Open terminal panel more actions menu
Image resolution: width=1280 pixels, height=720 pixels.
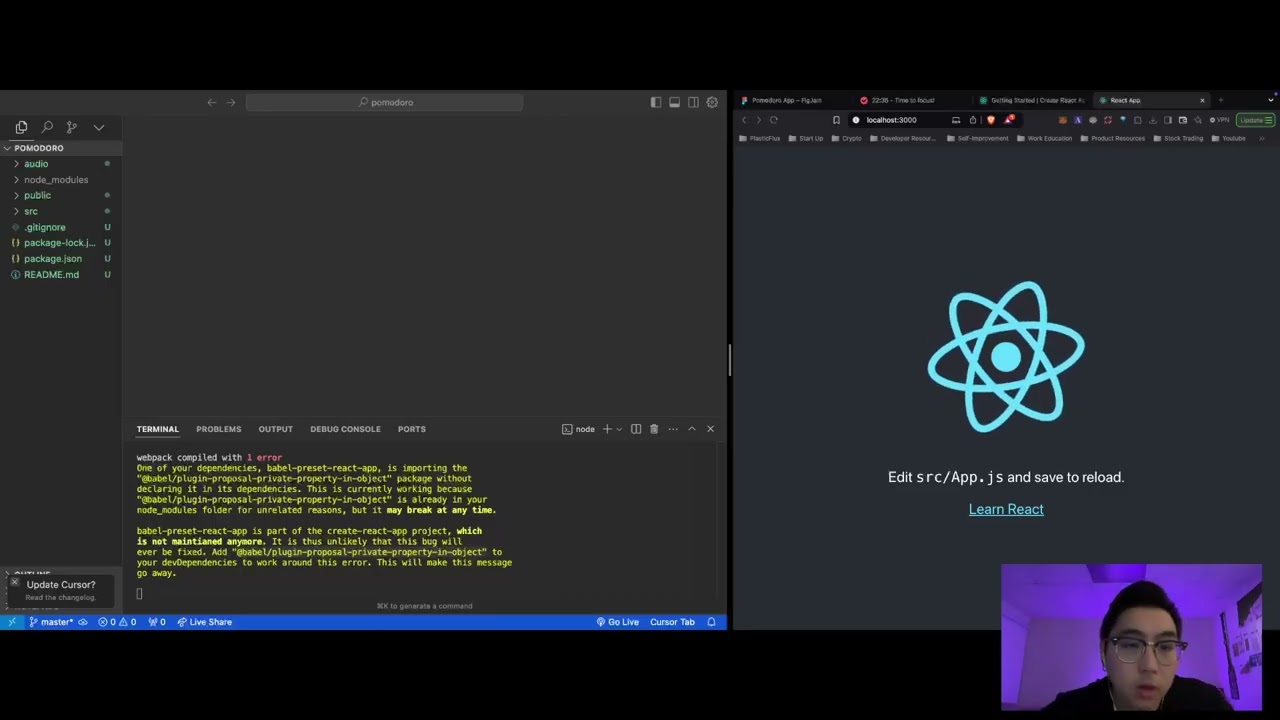tap(673, 429)
